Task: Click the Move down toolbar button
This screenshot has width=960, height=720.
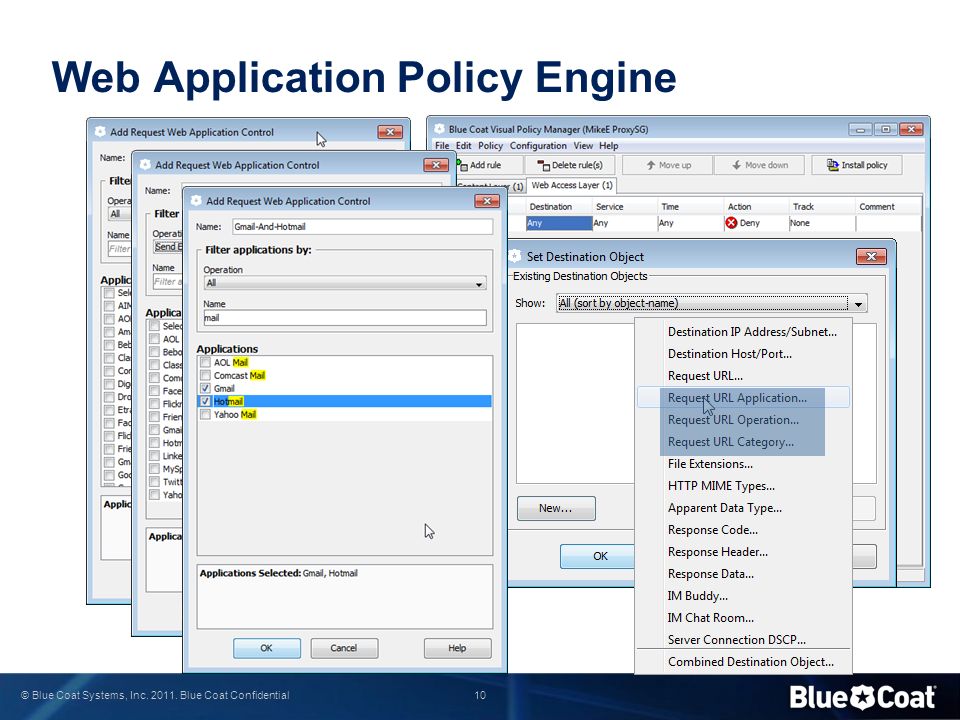Action: coord(759,165)
